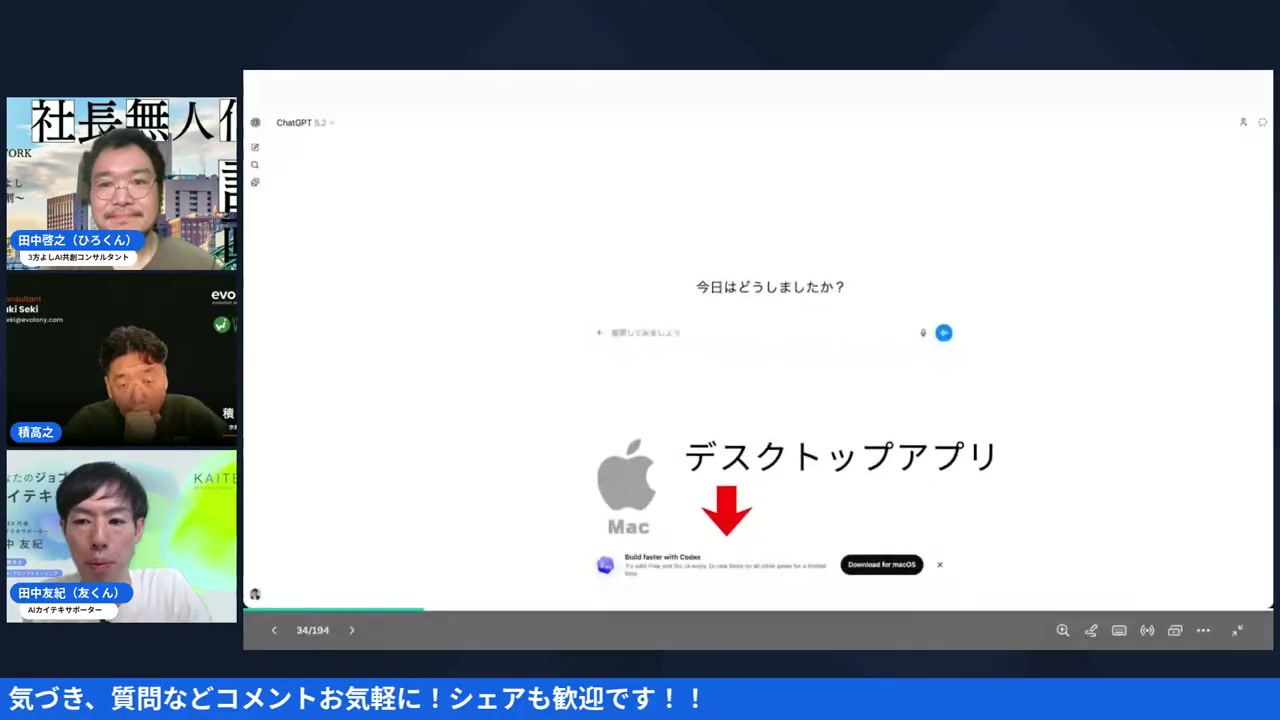
Task: Open a new chat in ChatGPT
Action: click(x=255, y=147)
